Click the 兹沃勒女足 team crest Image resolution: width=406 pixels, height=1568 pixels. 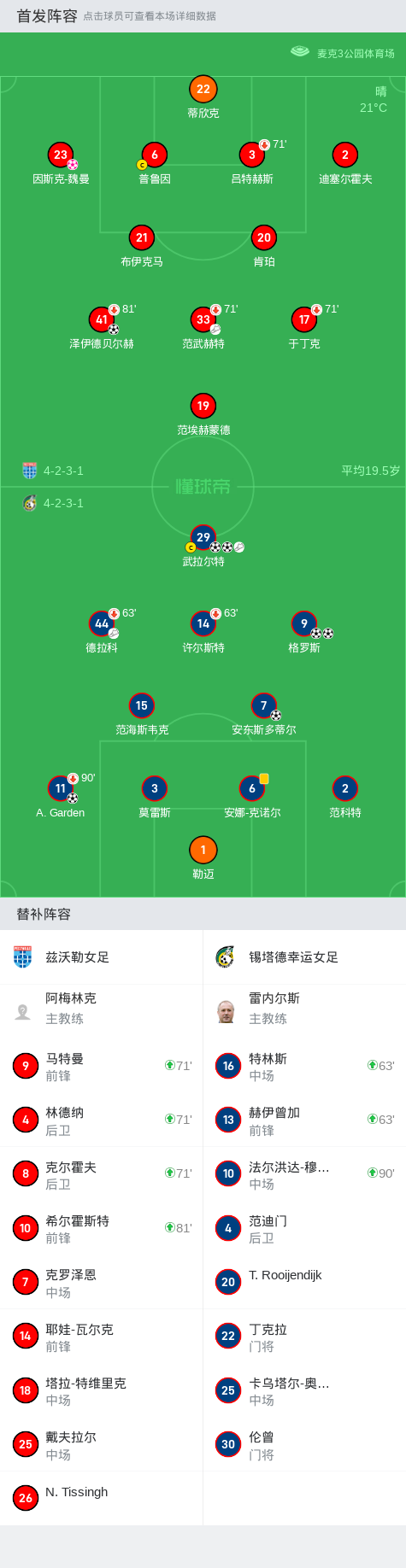23,957
